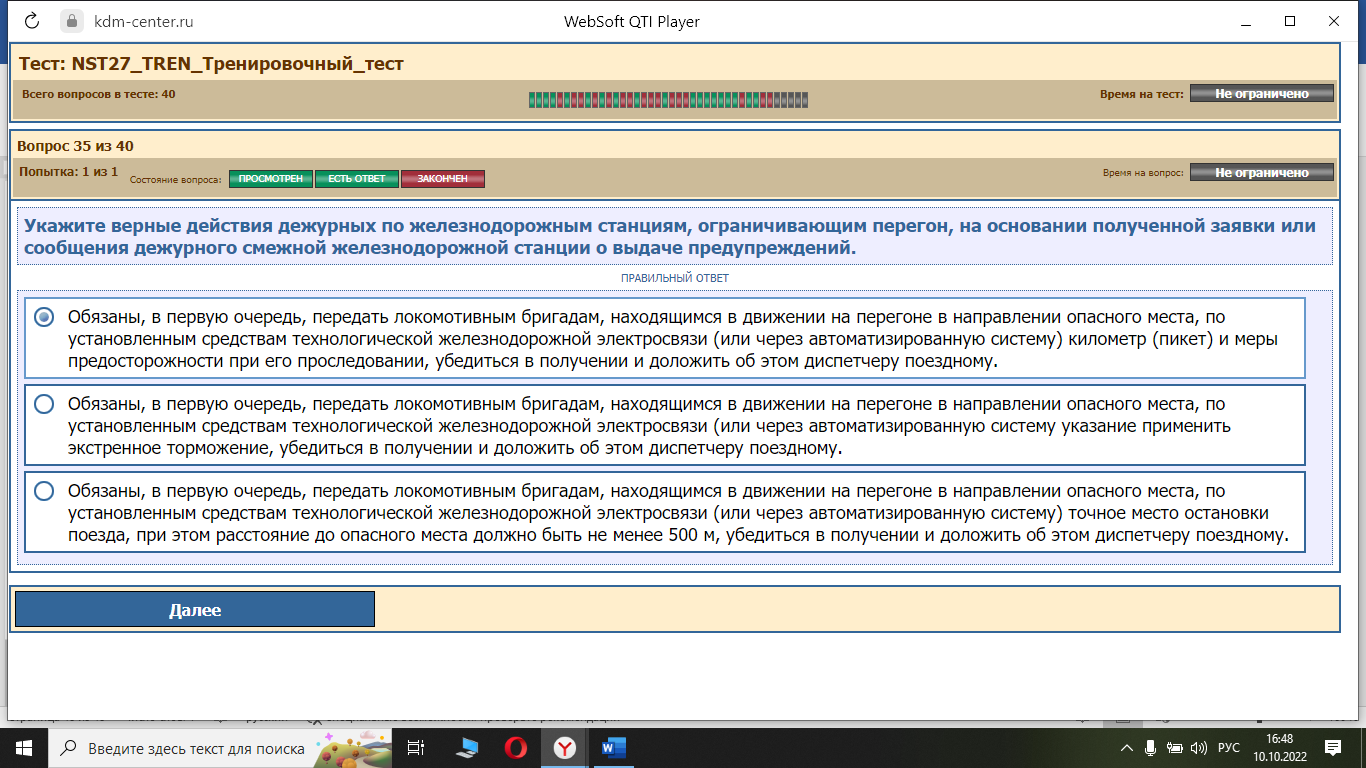The image size is (1366, 768).
Task: Minimize the WebSoft QTI Player window
Action: [1245, 21]
